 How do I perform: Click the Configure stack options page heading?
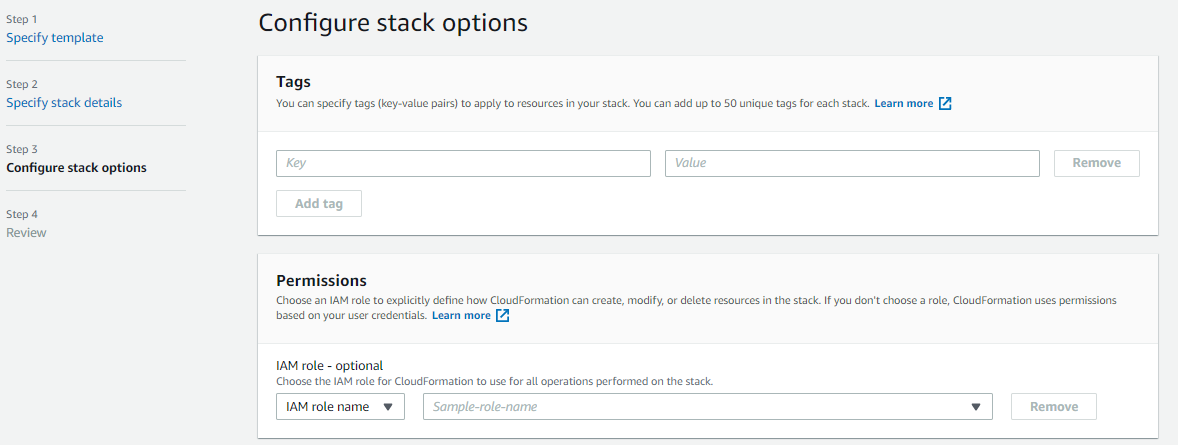pyautogui.click(x=393, y=23)
